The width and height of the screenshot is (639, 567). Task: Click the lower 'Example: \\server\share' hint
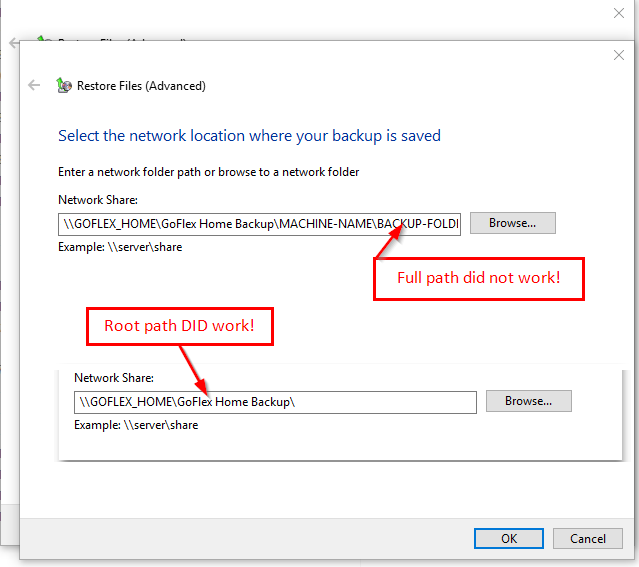click(x=136, y=425)
